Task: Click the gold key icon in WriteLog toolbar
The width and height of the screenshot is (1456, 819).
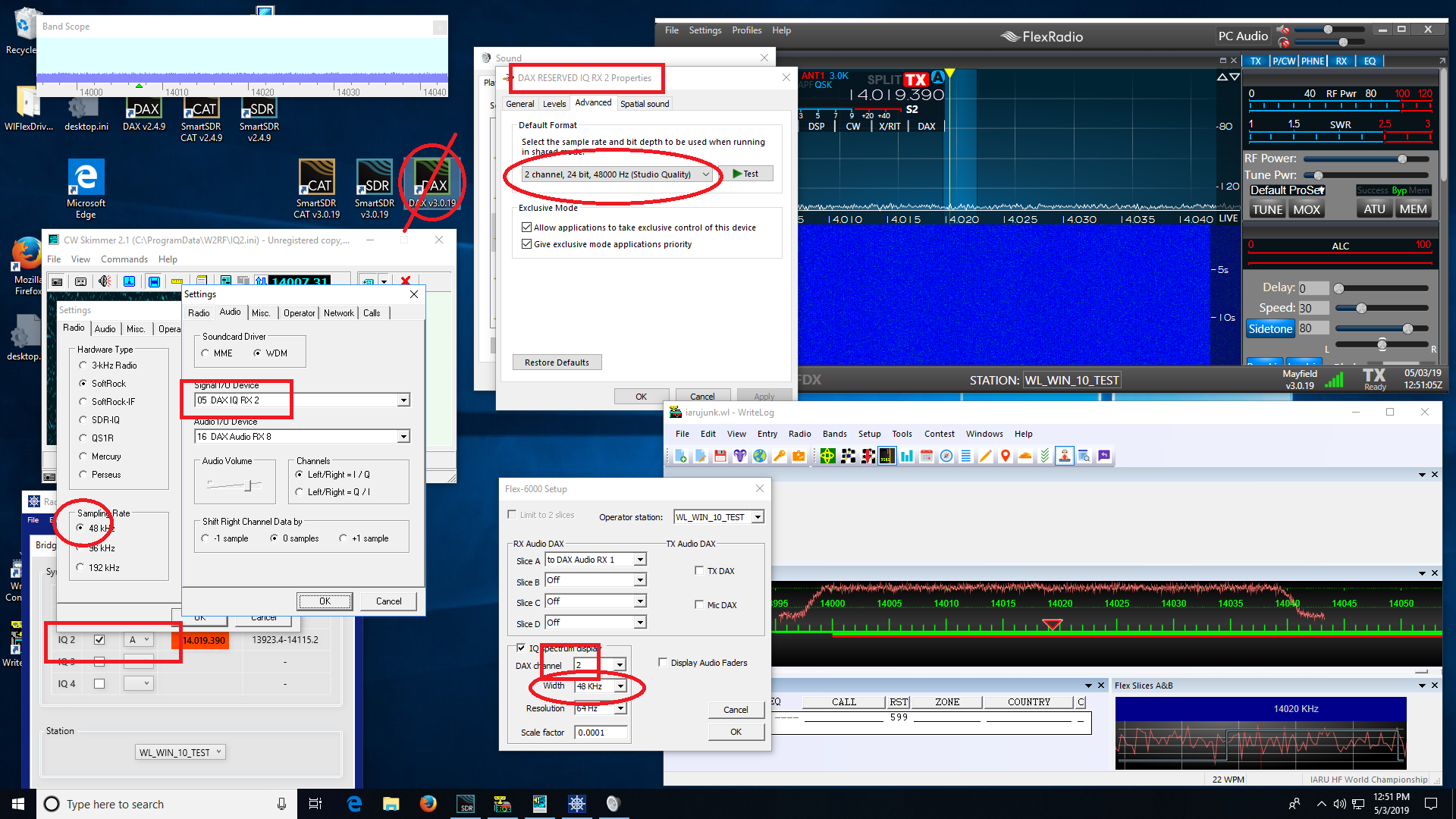Action: click(779, 456)
